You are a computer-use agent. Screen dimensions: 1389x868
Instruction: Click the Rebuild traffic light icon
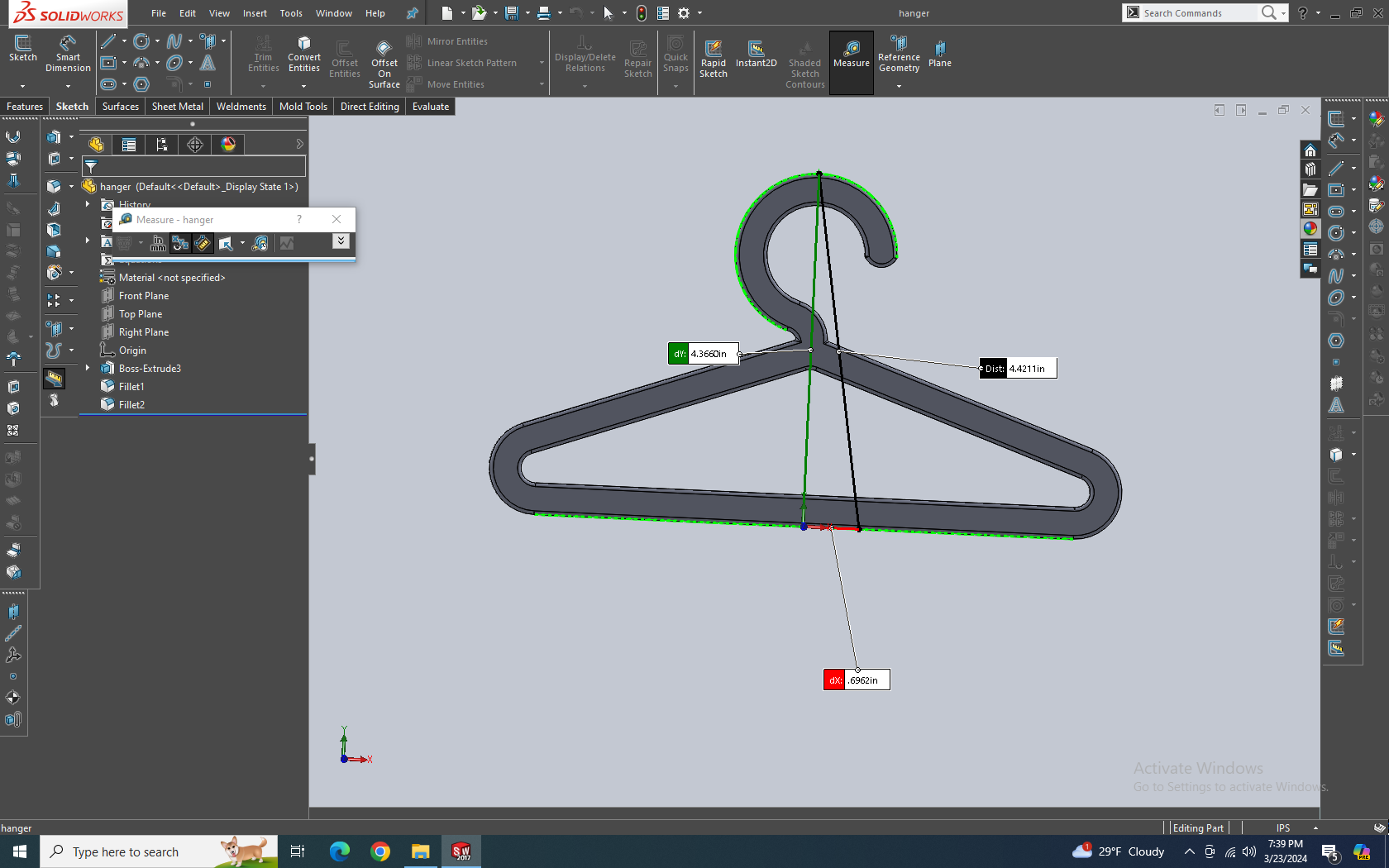click(642, 13)
